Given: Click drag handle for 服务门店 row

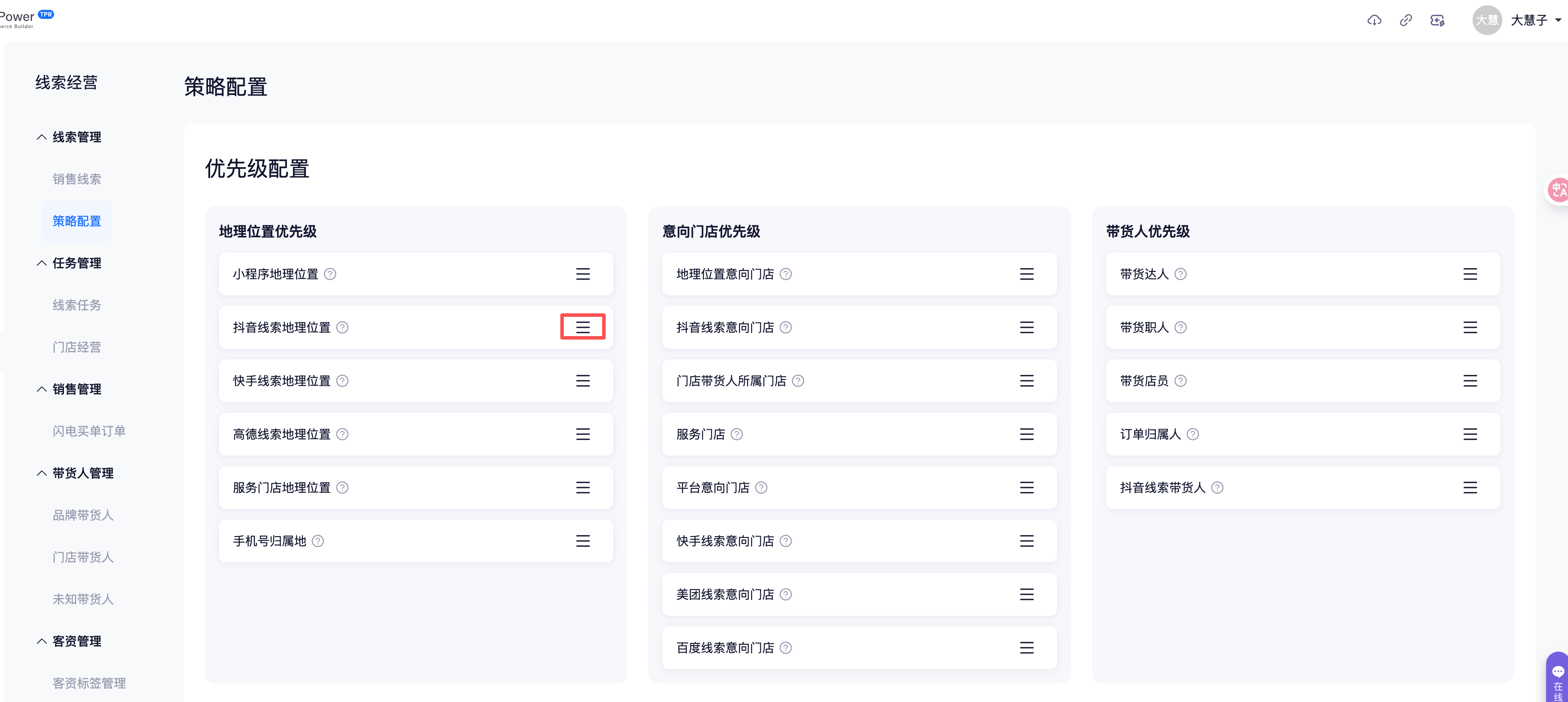Looking at the screenshot, I should click(1026, 434).
